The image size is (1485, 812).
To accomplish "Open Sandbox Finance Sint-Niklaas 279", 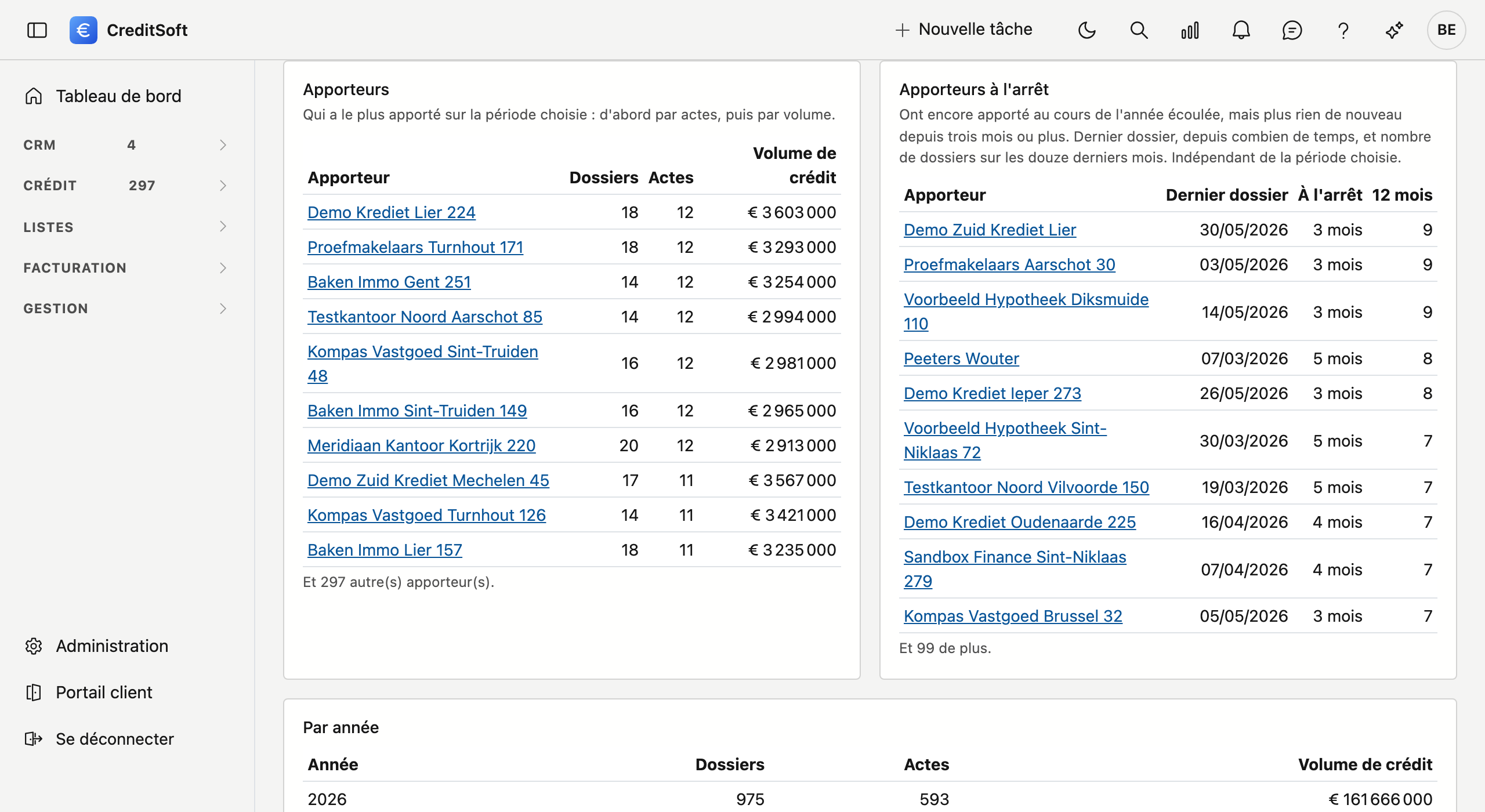I will point(1015,568).
